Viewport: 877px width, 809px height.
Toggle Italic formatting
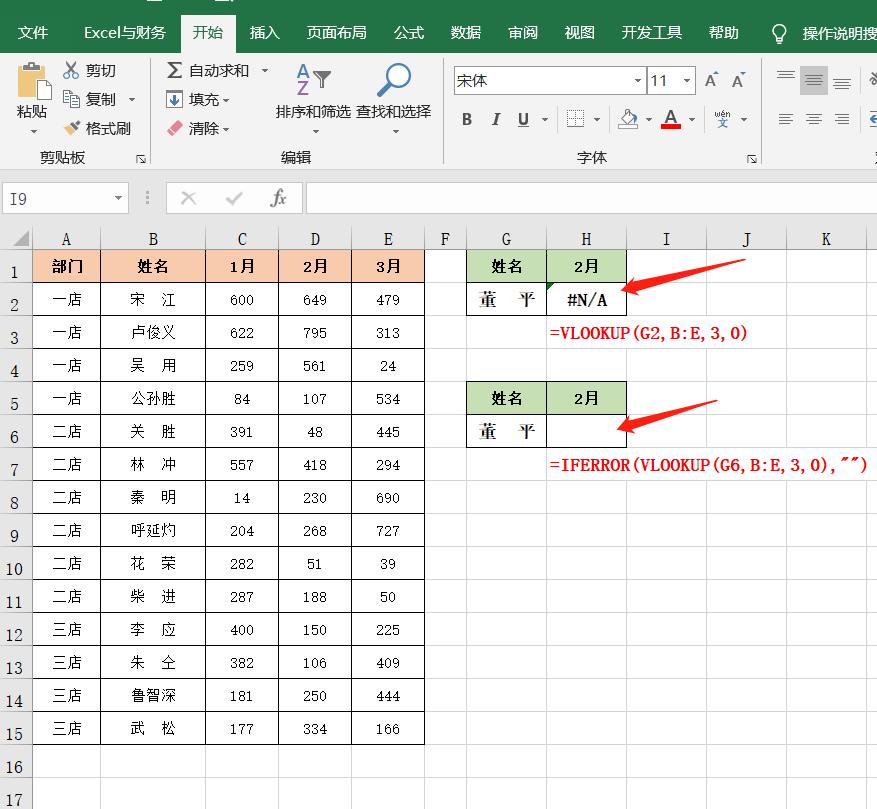496,120
